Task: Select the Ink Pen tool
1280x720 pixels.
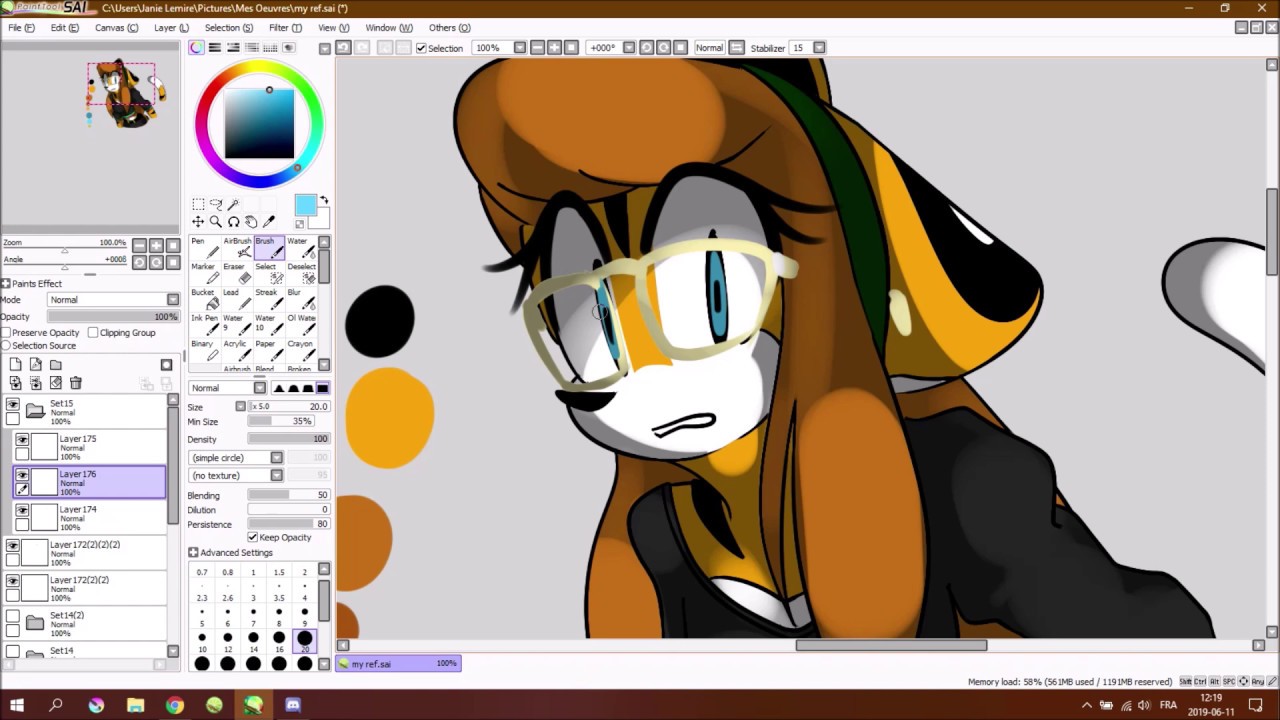Action: click(204, 324)
